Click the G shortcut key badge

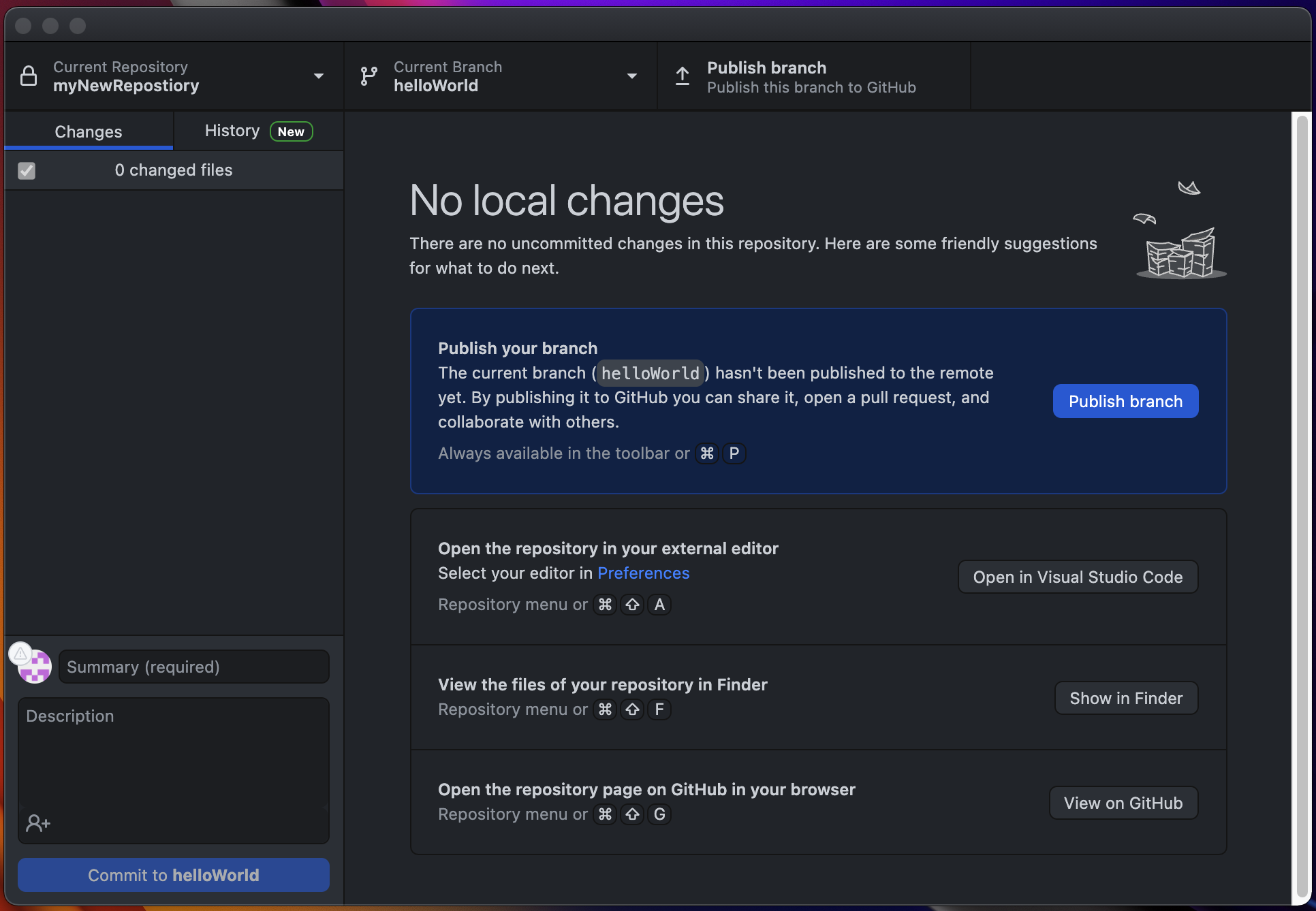(659, 814)
